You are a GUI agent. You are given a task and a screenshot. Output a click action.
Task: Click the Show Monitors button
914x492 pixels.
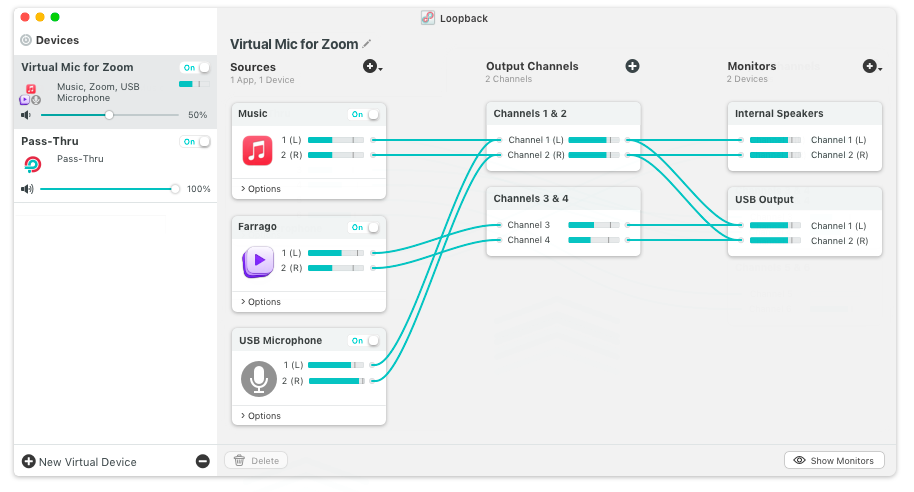click(x=834, y=461)
